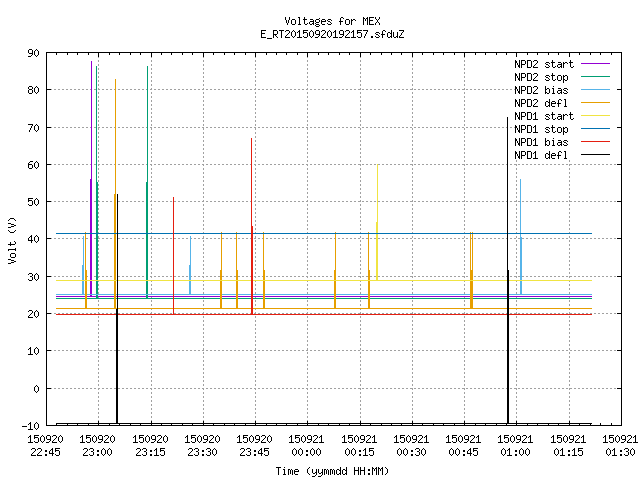640x480 pixels.
Task: Click the purple NPD2 start legend line sample
Action: click(595, 64)
